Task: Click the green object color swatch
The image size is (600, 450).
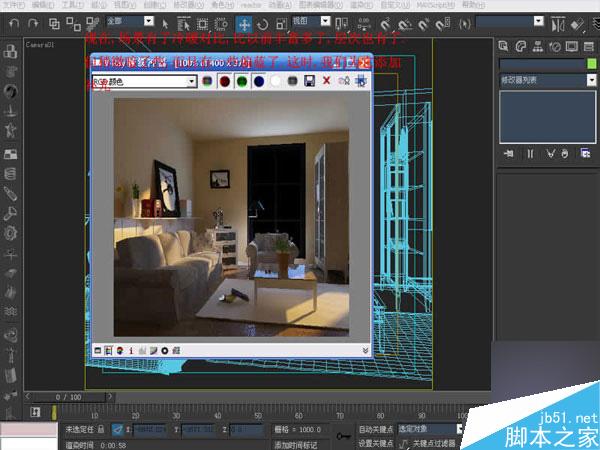Action: (592, 64)
